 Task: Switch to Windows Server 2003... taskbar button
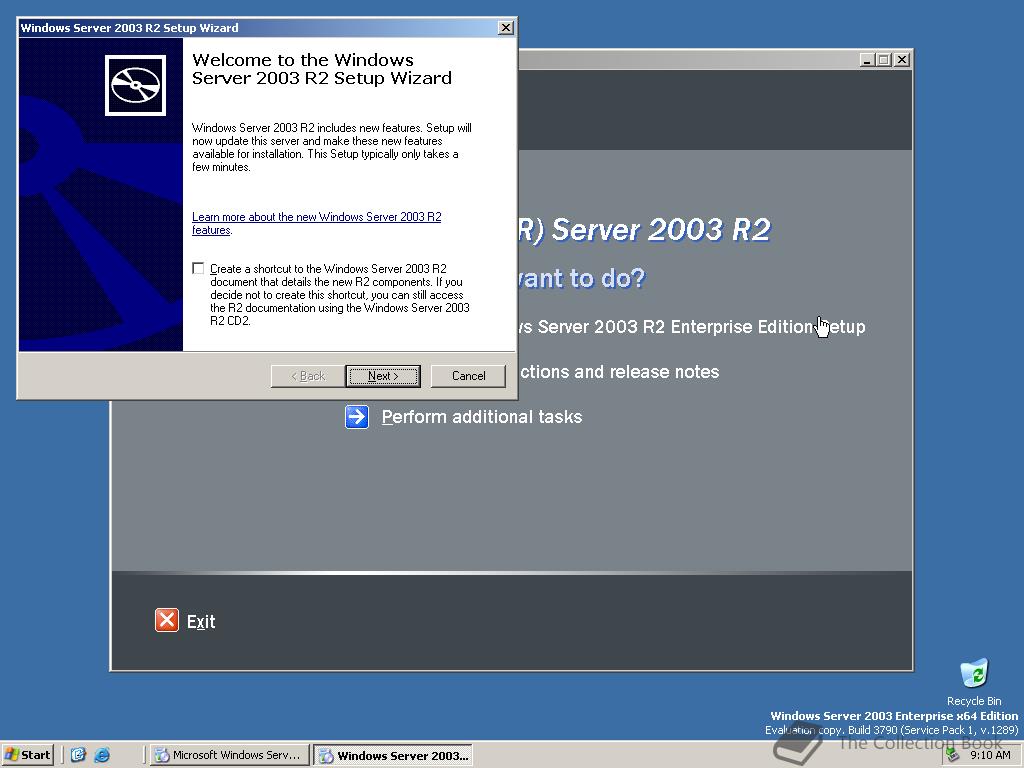(x=392, y=756)
